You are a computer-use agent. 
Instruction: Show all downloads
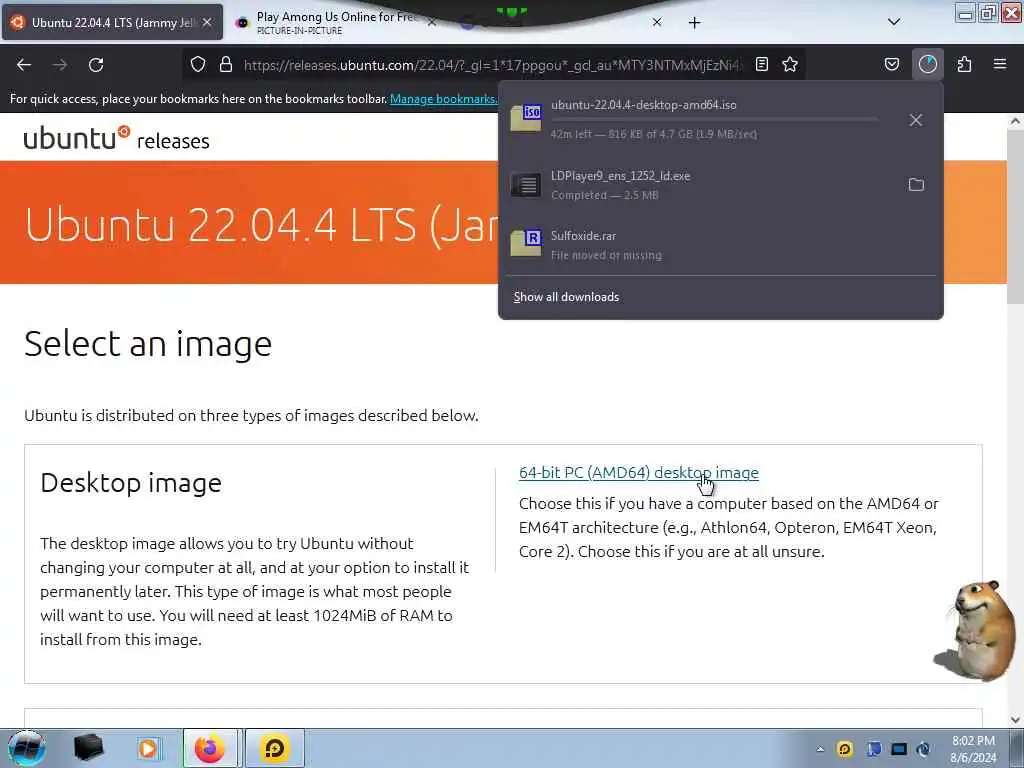(566, 297)
